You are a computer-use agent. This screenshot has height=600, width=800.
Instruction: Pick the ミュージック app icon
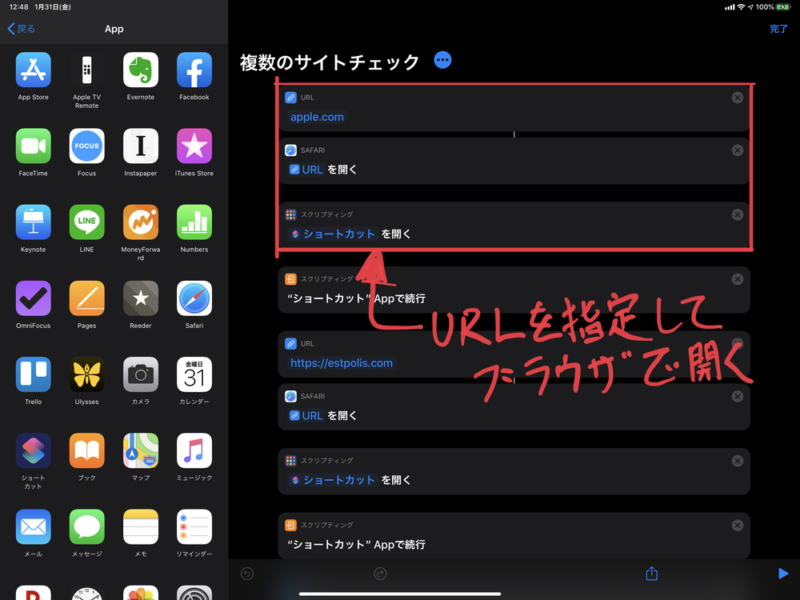[x=194, y=451]
